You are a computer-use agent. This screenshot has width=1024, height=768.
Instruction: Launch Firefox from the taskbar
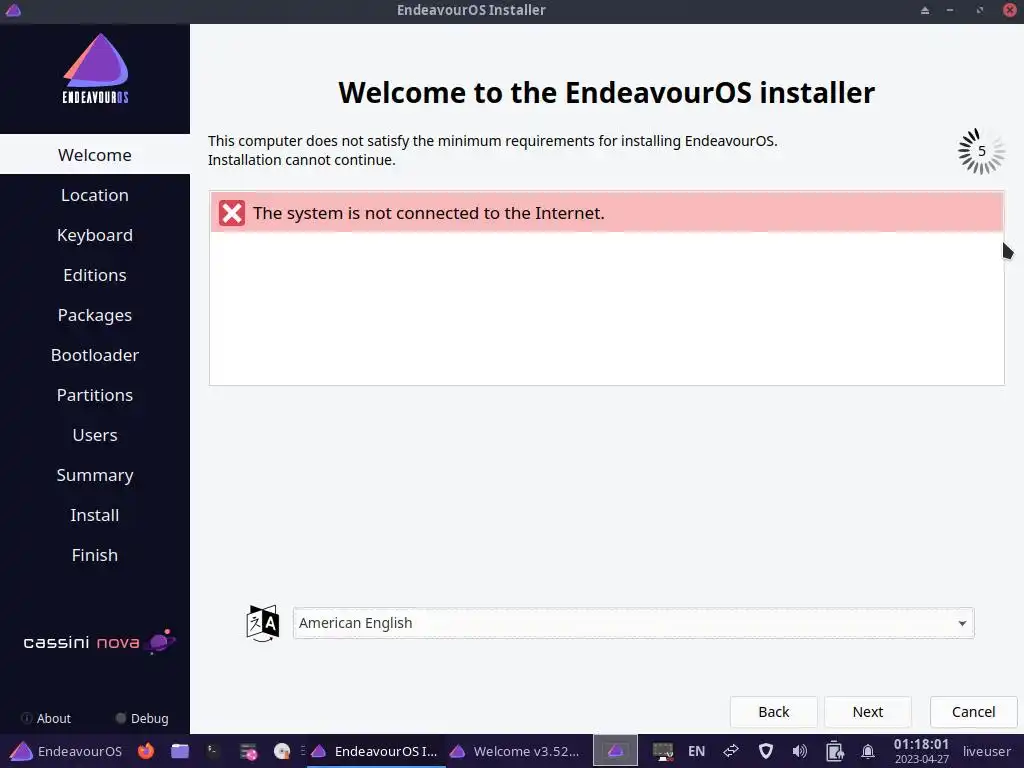click(146, 751)
